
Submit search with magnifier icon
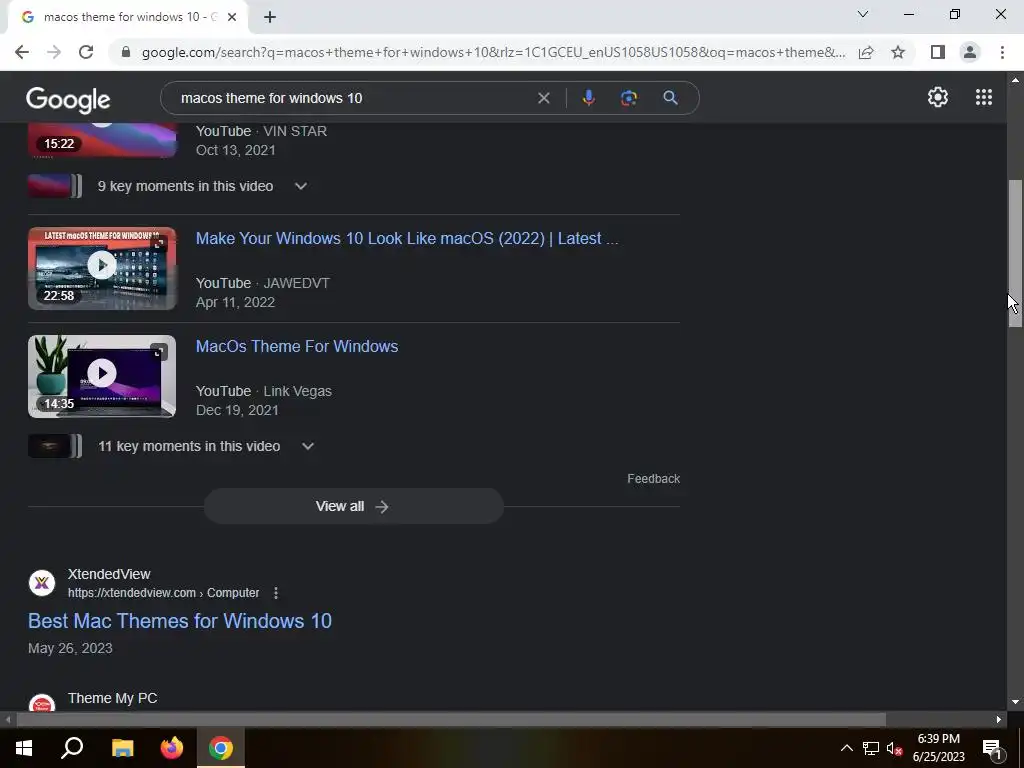point(670,98)
